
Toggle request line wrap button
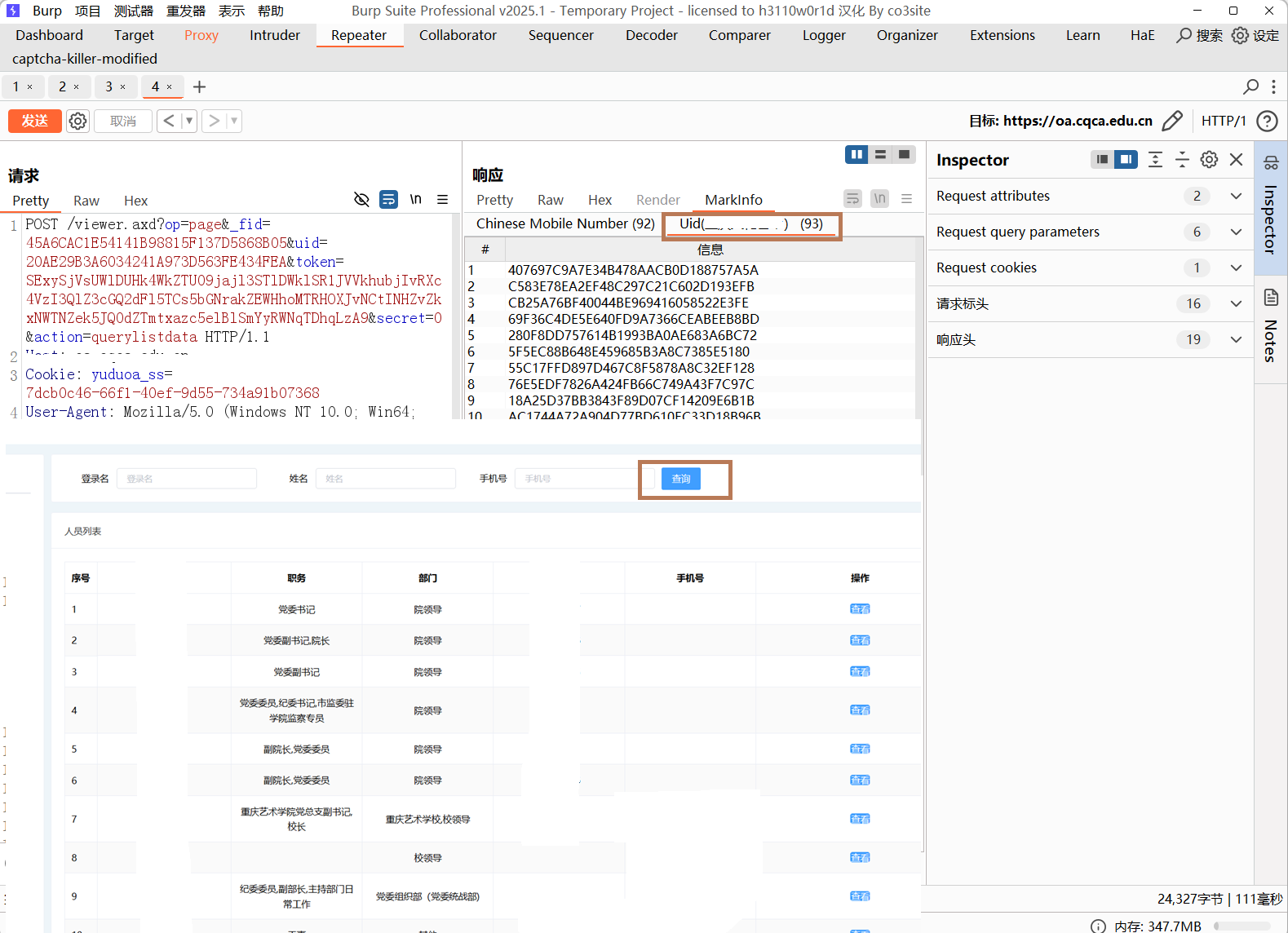tap(389, 200)
